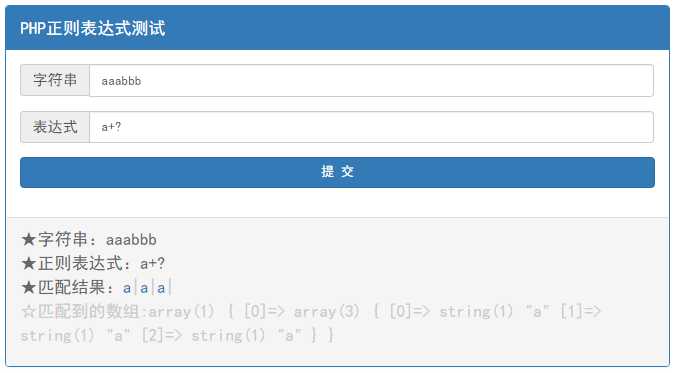
Task: Click the PHP正则表达式测试 panel title
Action: [92, 28]
